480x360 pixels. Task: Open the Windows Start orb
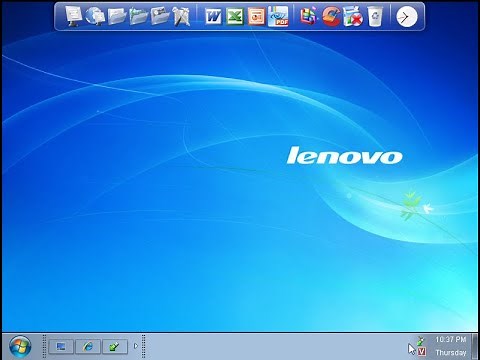click(20, 346)
